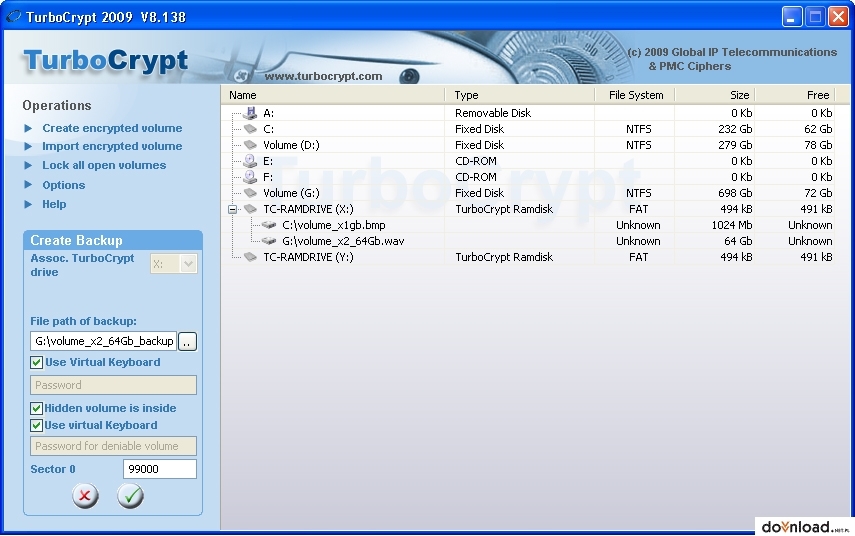Click the TC-RAMDRIVE (Y:) drive icon
855x536 pixels.
250,257
